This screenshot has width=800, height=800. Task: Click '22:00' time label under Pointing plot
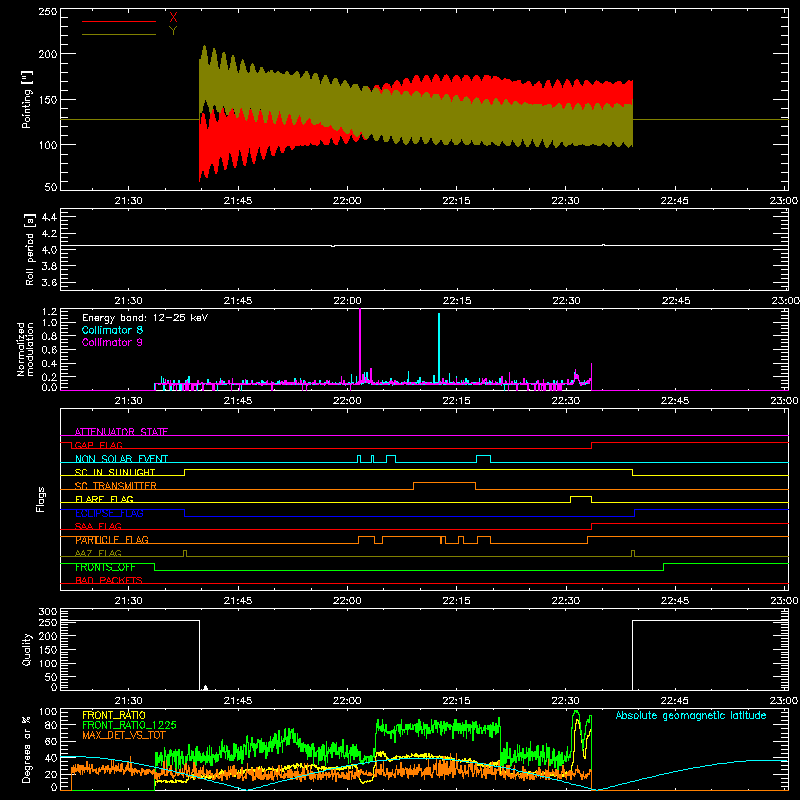[347, 201]
